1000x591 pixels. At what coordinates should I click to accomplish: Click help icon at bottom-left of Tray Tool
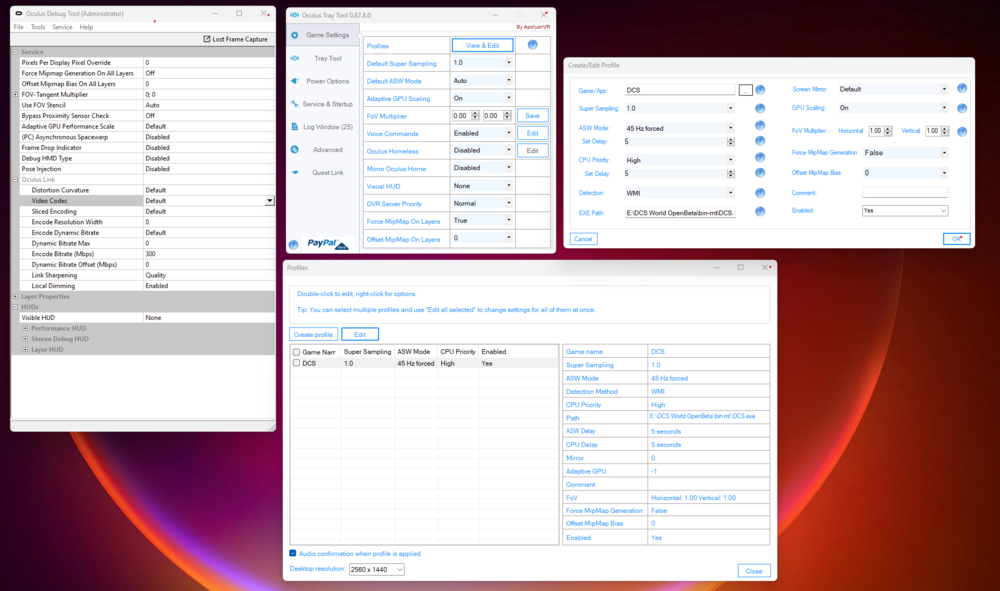(x=293, y=245)
